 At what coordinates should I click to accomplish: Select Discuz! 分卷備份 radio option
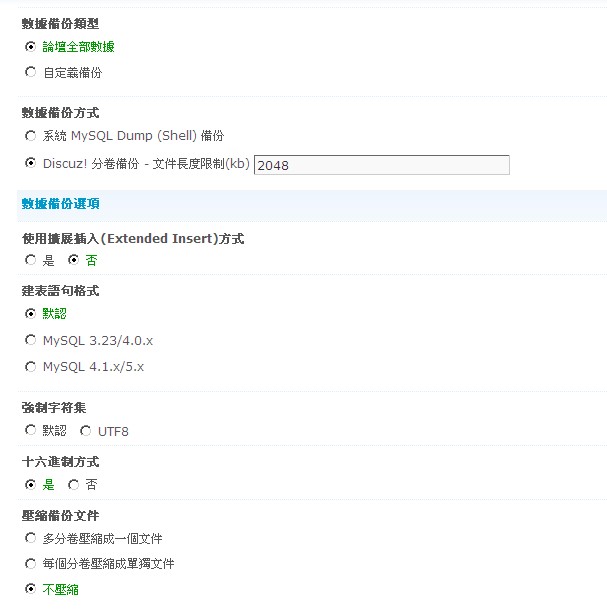[30, 163]
